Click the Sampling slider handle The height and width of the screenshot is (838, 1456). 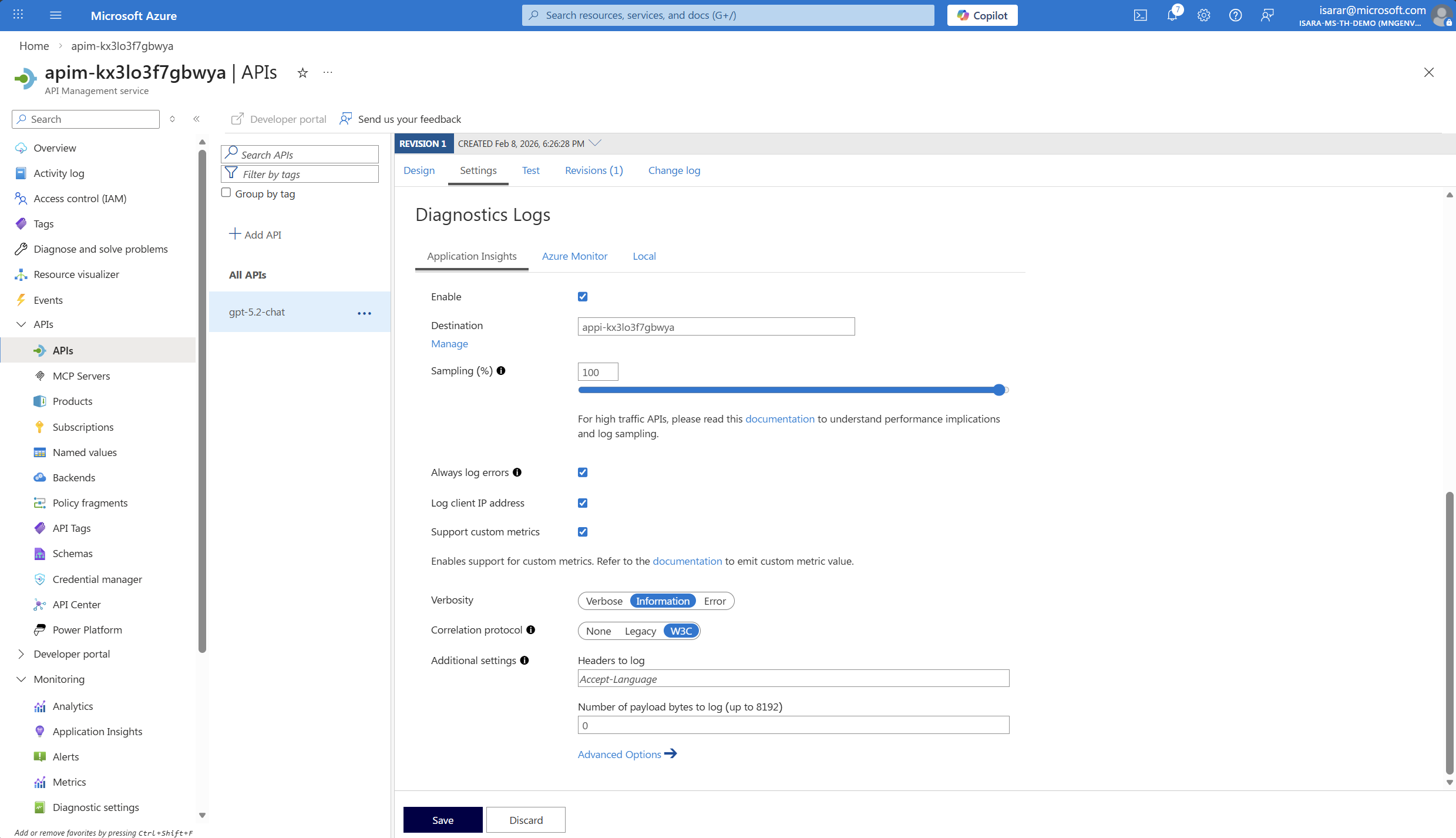[x=999, y=390]
